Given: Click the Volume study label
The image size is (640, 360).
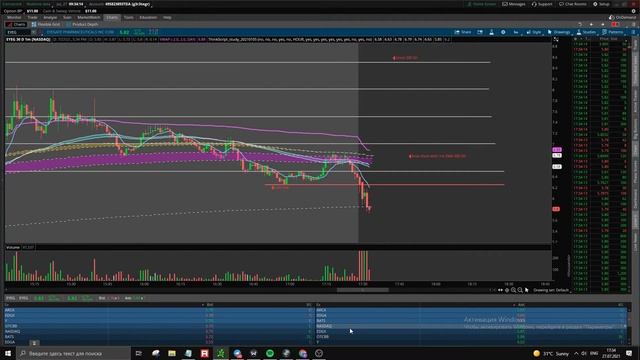Looking at the screenshot, I should click(13, 247).
